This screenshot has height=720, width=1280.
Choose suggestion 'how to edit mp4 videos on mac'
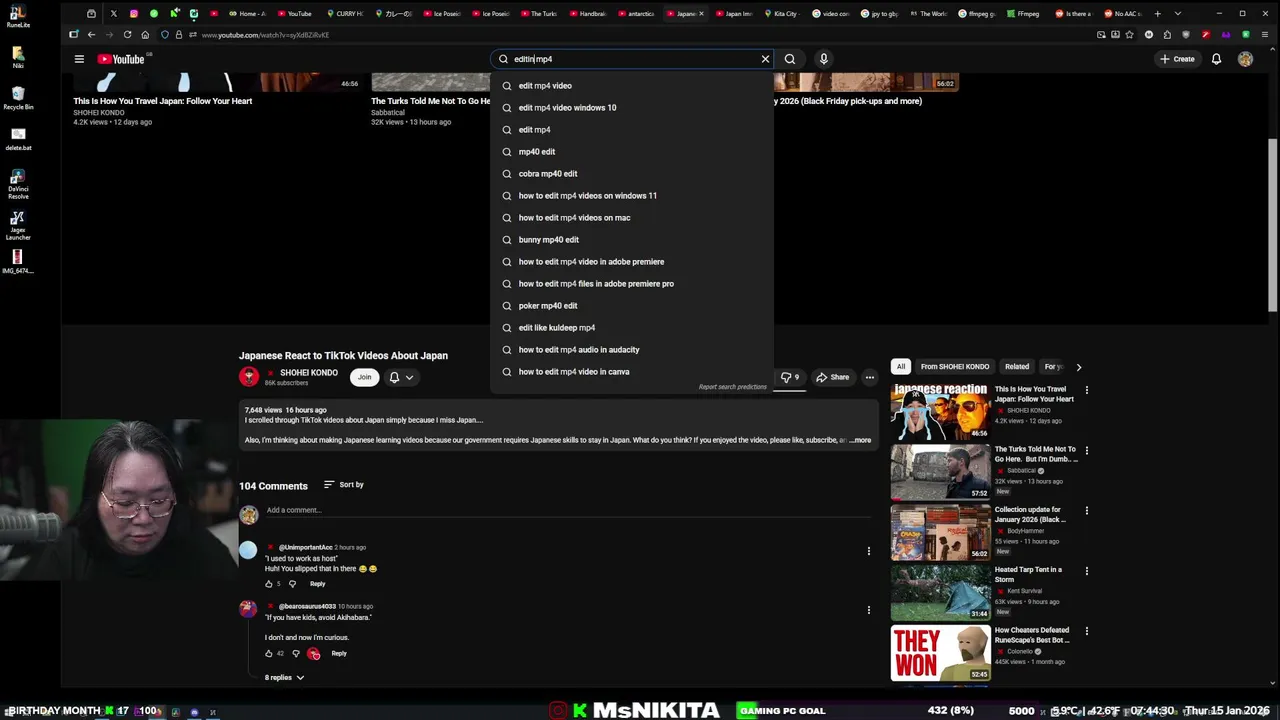pyautogui.click(x=632, y=218)
